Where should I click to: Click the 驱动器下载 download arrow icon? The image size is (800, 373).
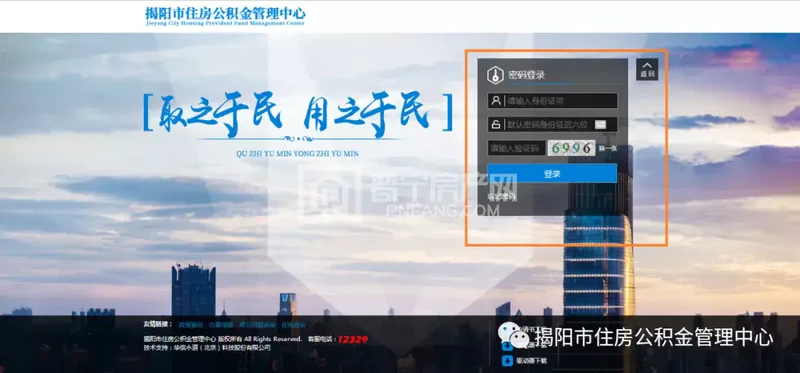tap(508, 361)
